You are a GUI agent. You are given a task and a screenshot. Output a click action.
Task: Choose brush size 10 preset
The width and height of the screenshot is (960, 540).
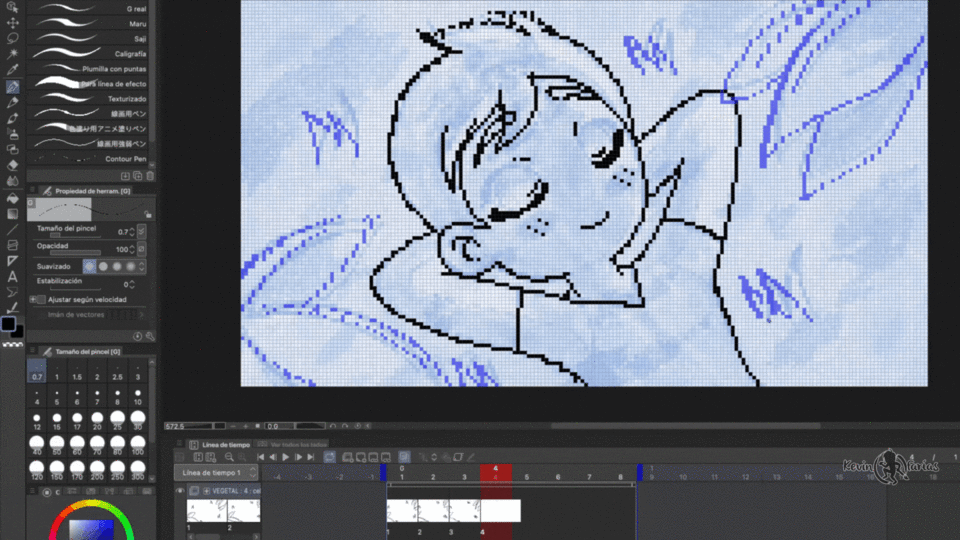(138, 397)
